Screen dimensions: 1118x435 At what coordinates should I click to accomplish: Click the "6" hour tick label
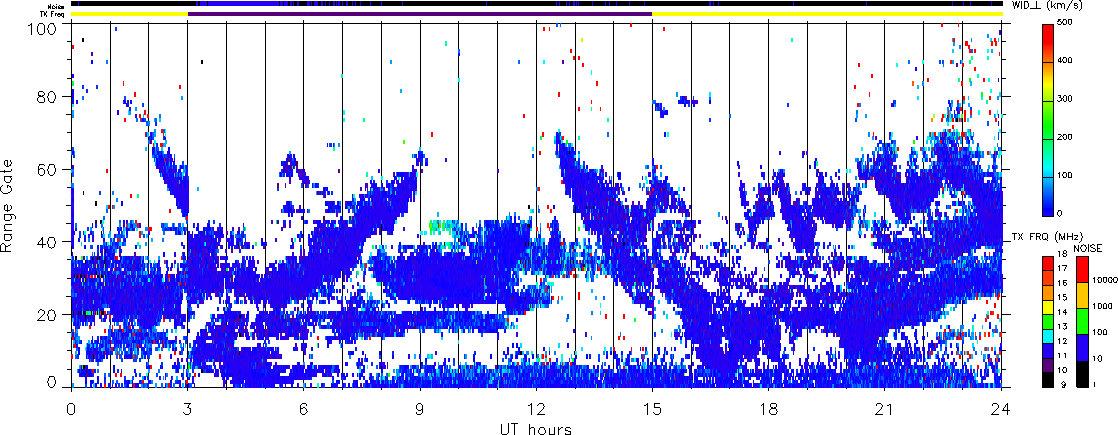(304, 410)
